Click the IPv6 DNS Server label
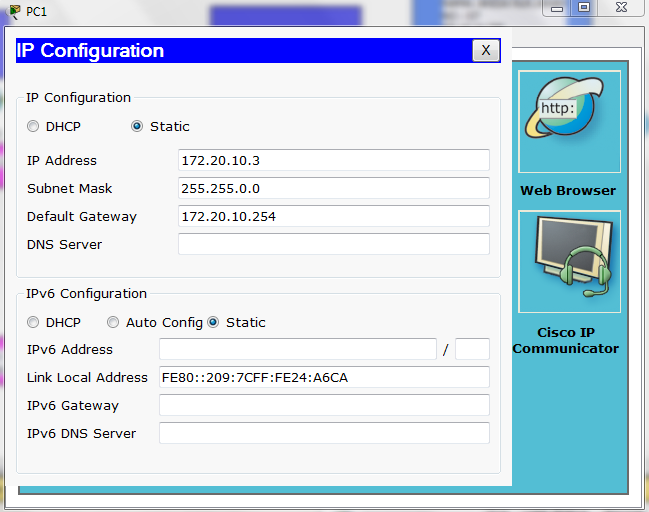Screen dimensions: 649x512 pos(81,433)
